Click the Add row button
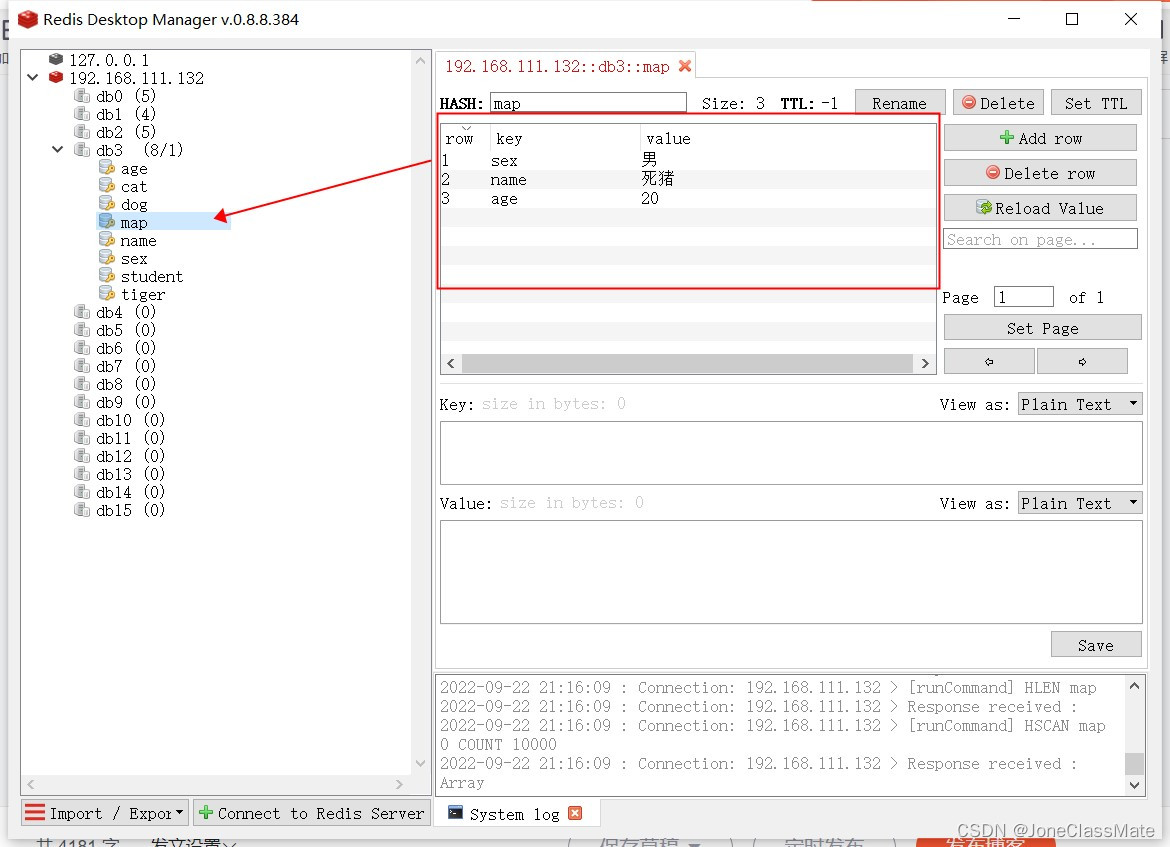Image resolution: width=1170 pixels, height=847 pixels. coord(1040,138)
